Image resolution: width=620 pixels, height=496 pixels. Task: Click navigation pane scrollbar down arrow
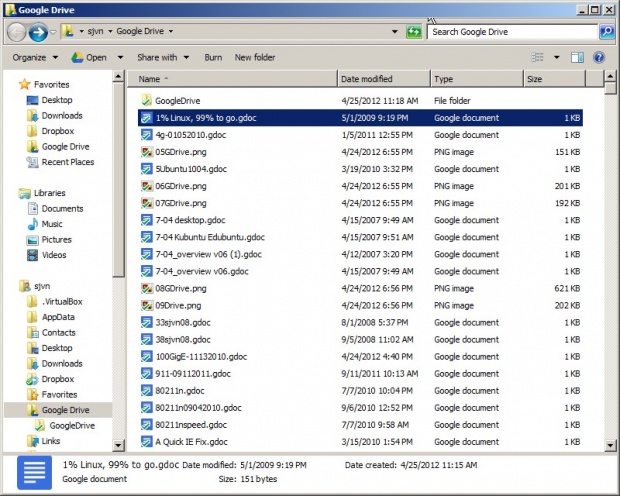[x=118, y=446]
